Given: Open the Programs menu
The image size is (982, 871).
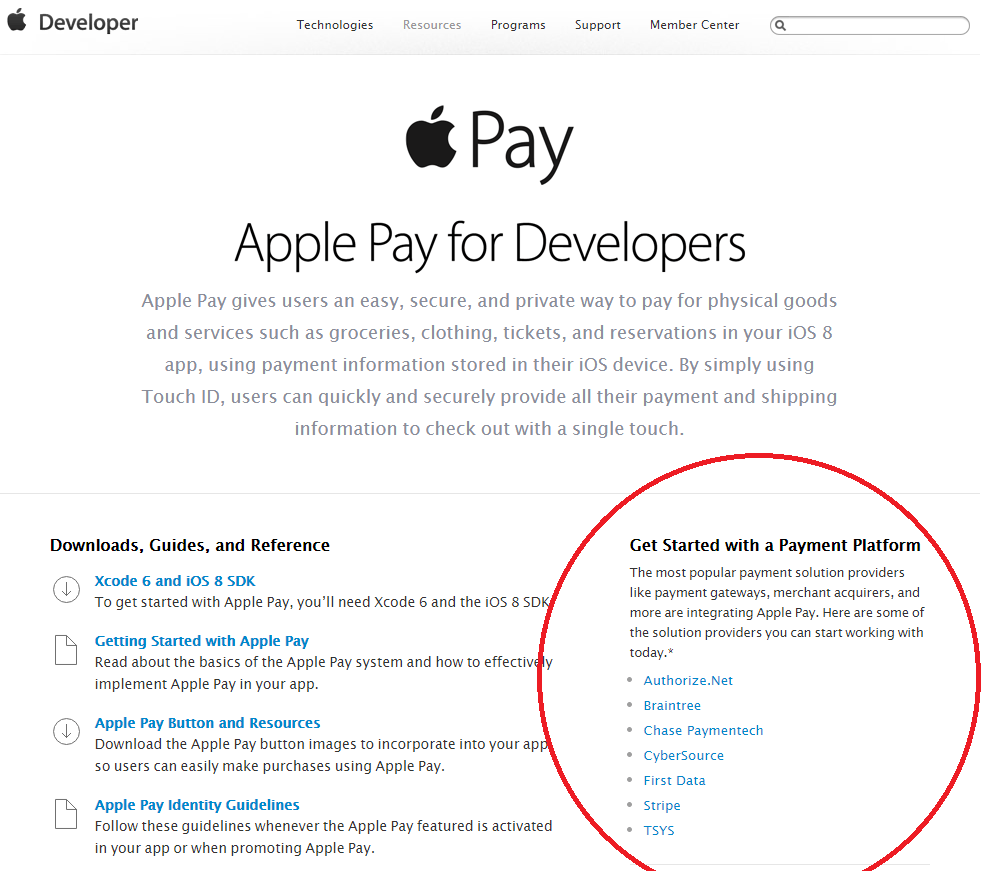Looking at the screenshot, I should click(518, 25).
